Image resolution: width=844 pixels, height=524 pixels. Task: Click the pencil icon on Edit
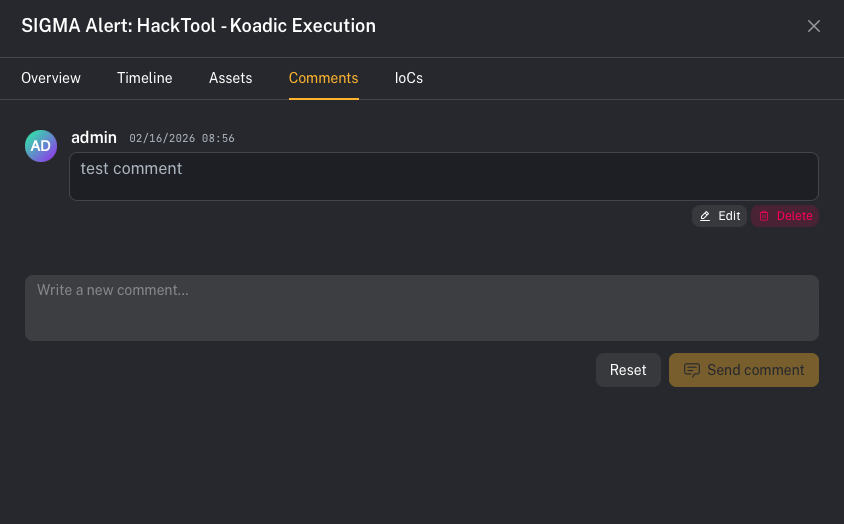pos(705,216)
